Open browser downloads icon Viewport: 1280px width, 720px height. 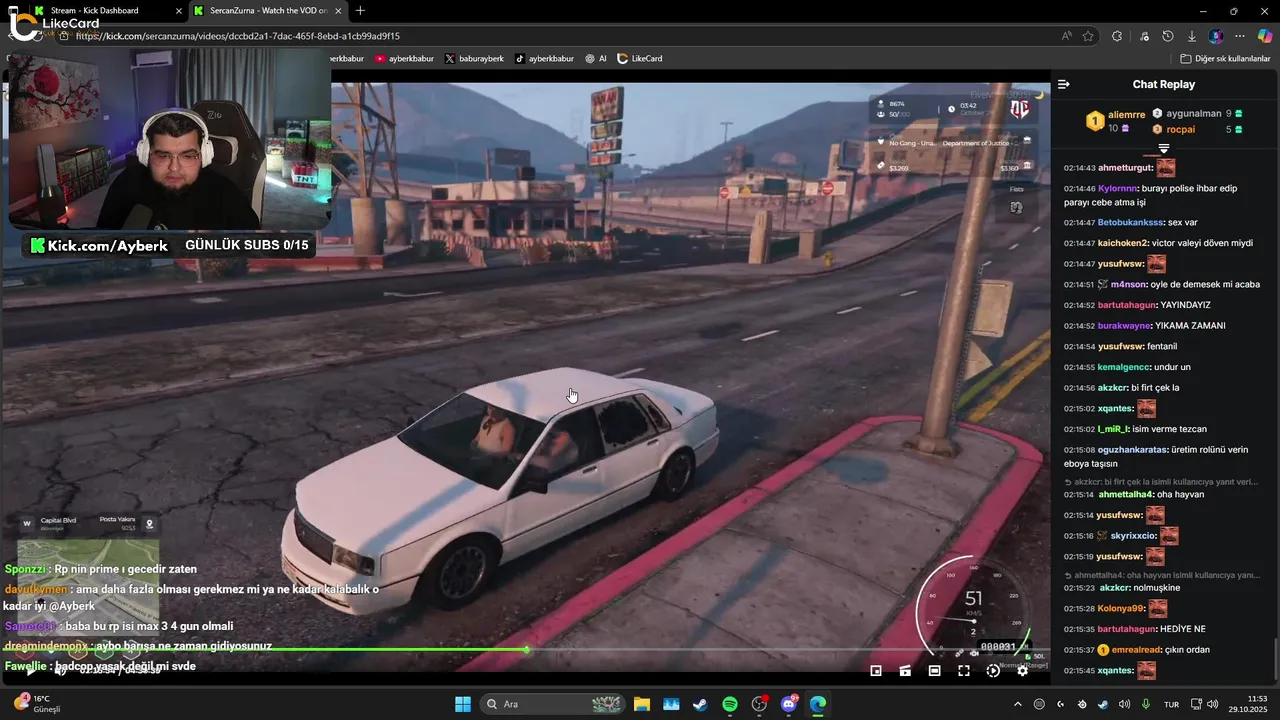click(1191, 36)
